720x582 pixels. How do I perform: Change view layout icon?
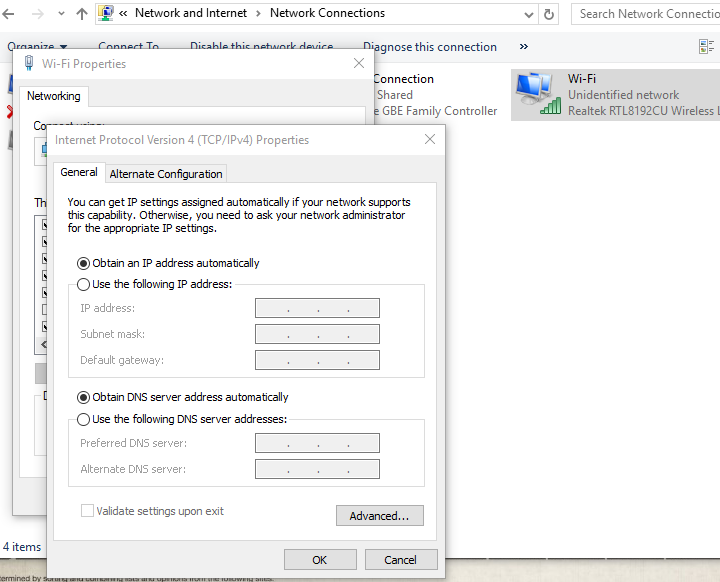coord(706,46)
